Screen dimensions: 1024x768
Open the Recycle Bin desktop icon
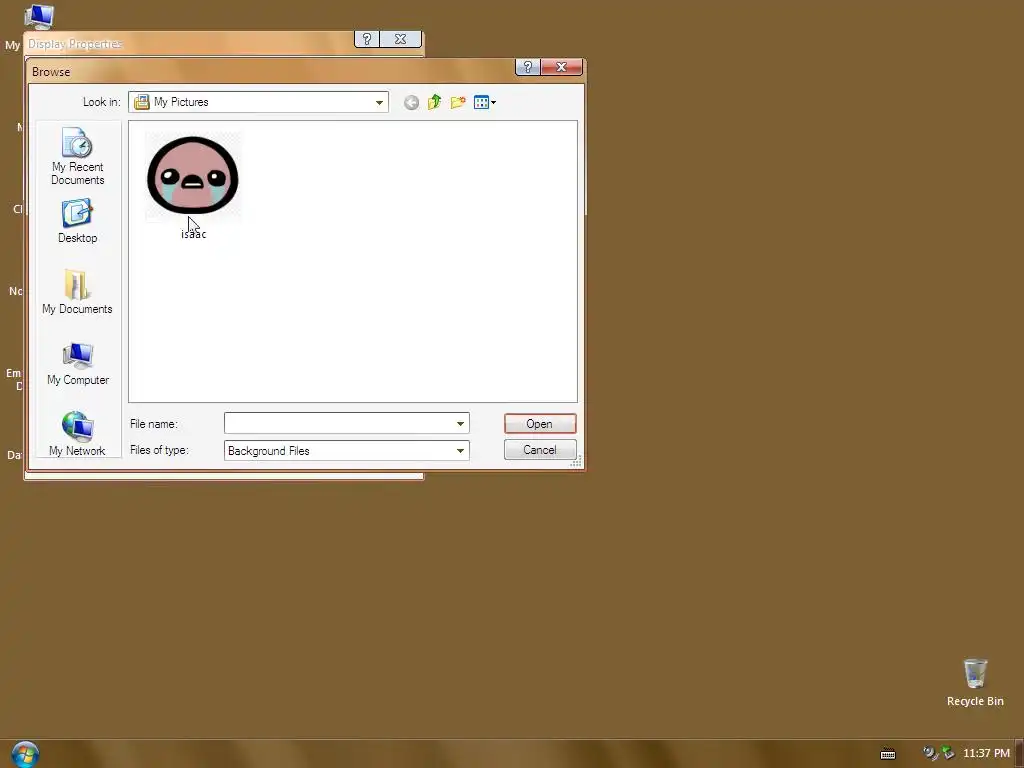(x=975, y=683)
